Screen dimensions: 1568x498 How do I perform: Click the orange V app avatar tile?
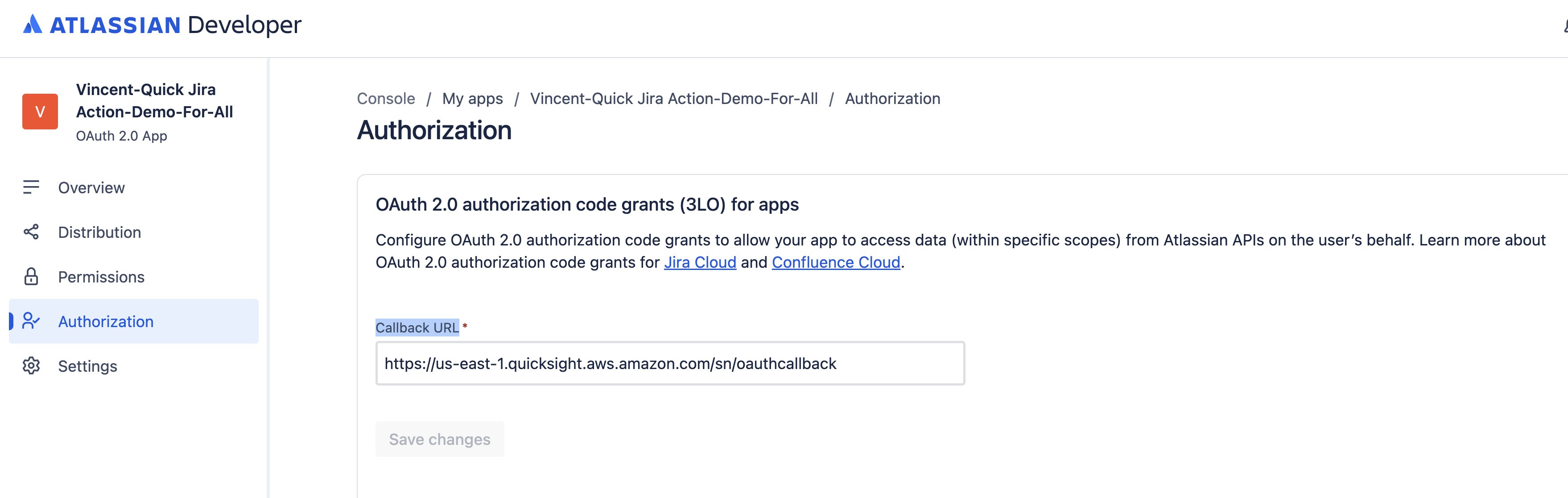[40, 112]
